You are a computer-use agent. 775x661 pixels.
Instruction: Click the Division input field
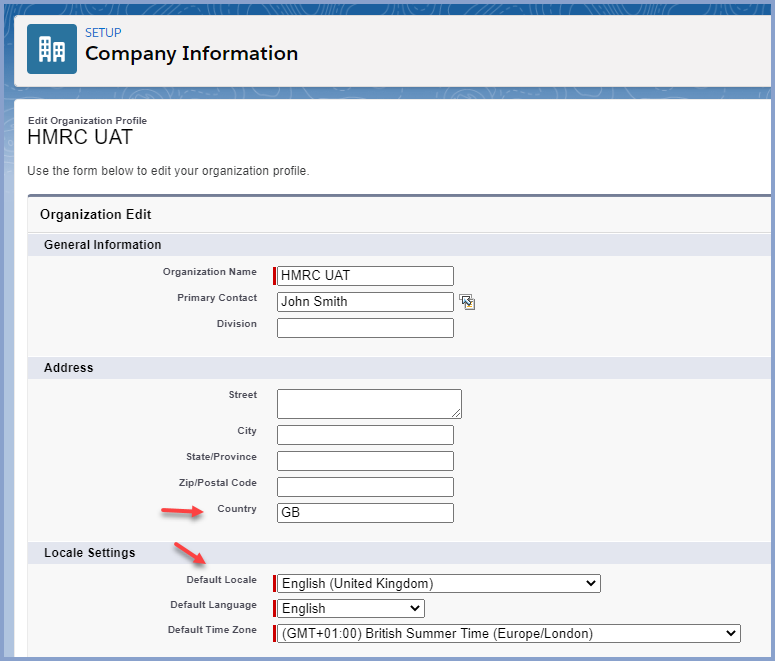click(x=365, y=328)
